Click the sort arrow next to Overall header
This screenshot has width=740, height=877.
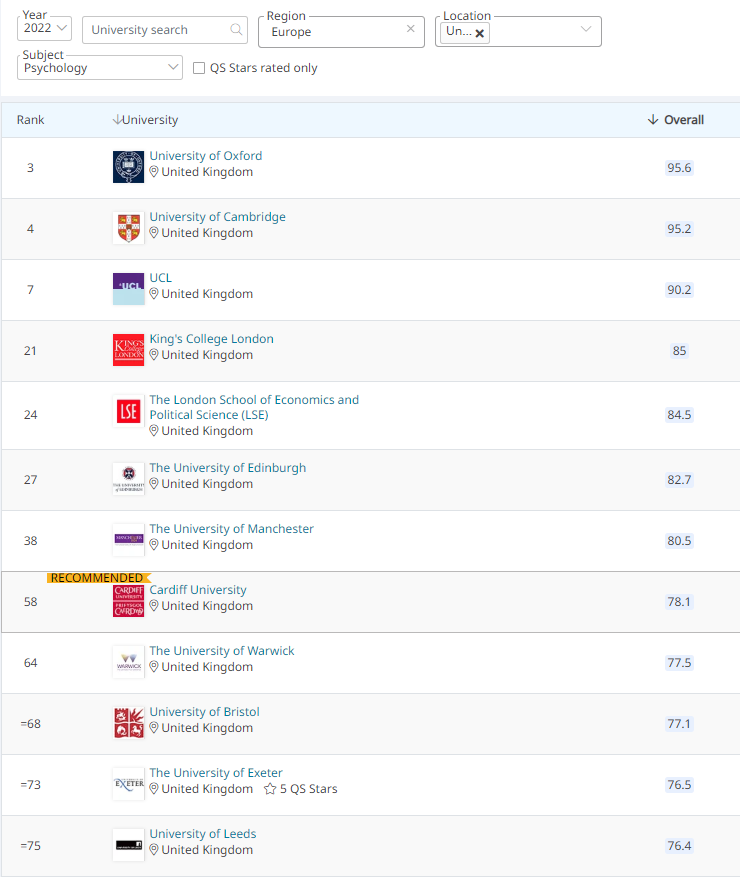coord(653,120)
